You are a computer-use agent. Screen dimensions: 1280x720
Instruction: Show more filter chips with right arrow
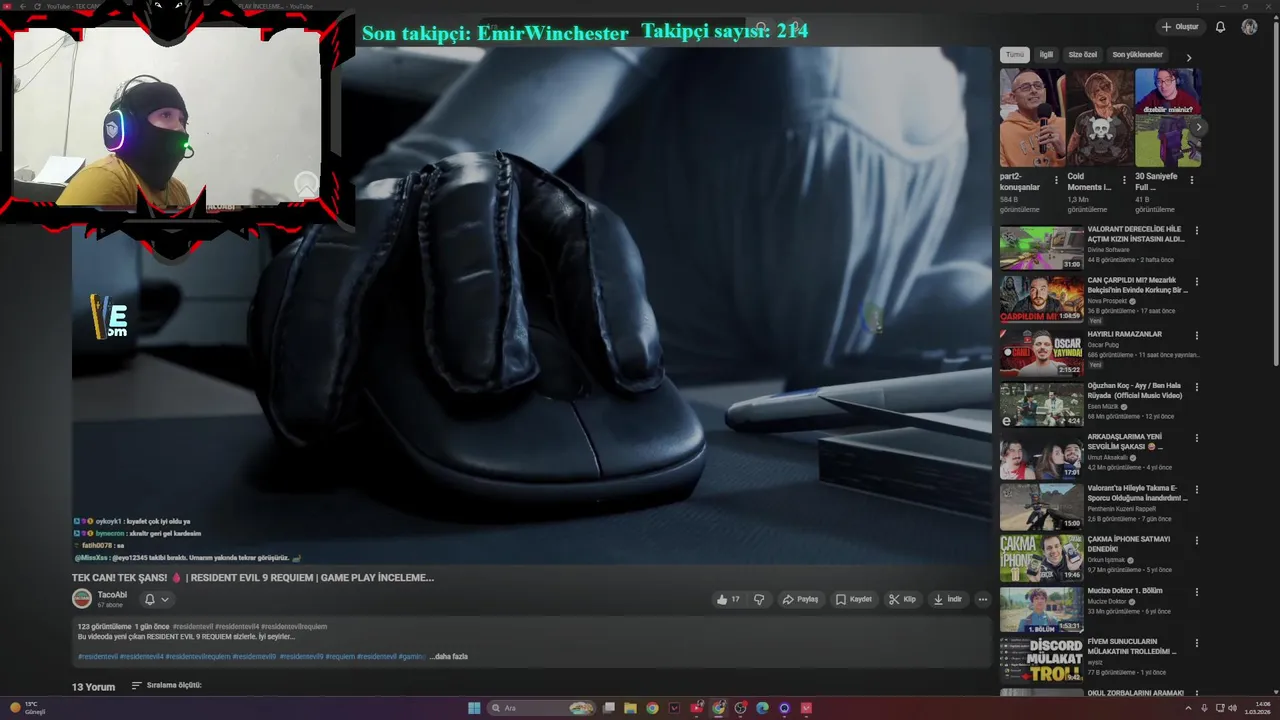pyautogui.click(x=1189, y=57)
